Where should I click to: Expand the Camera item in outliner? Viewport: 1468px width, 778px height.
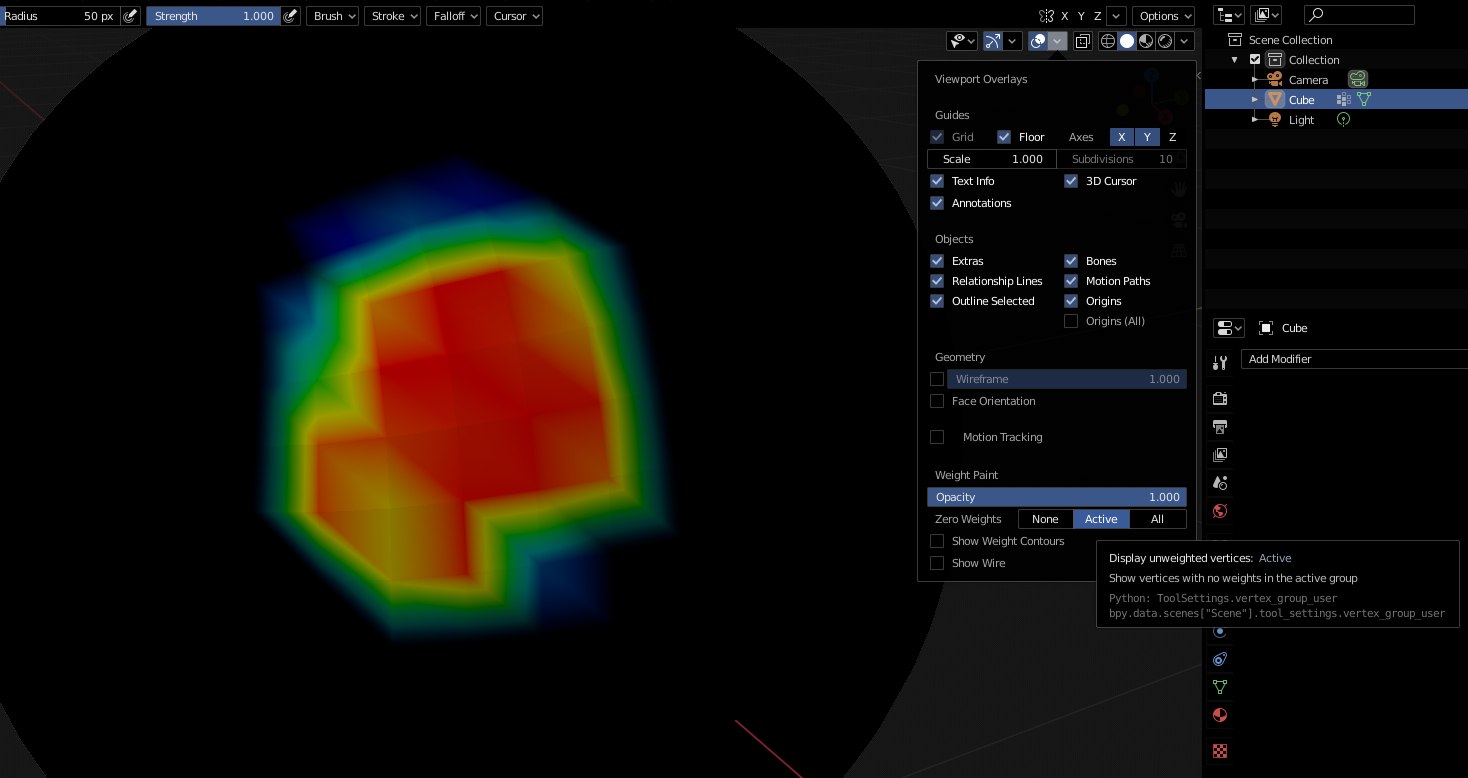tap(1255, 79)
